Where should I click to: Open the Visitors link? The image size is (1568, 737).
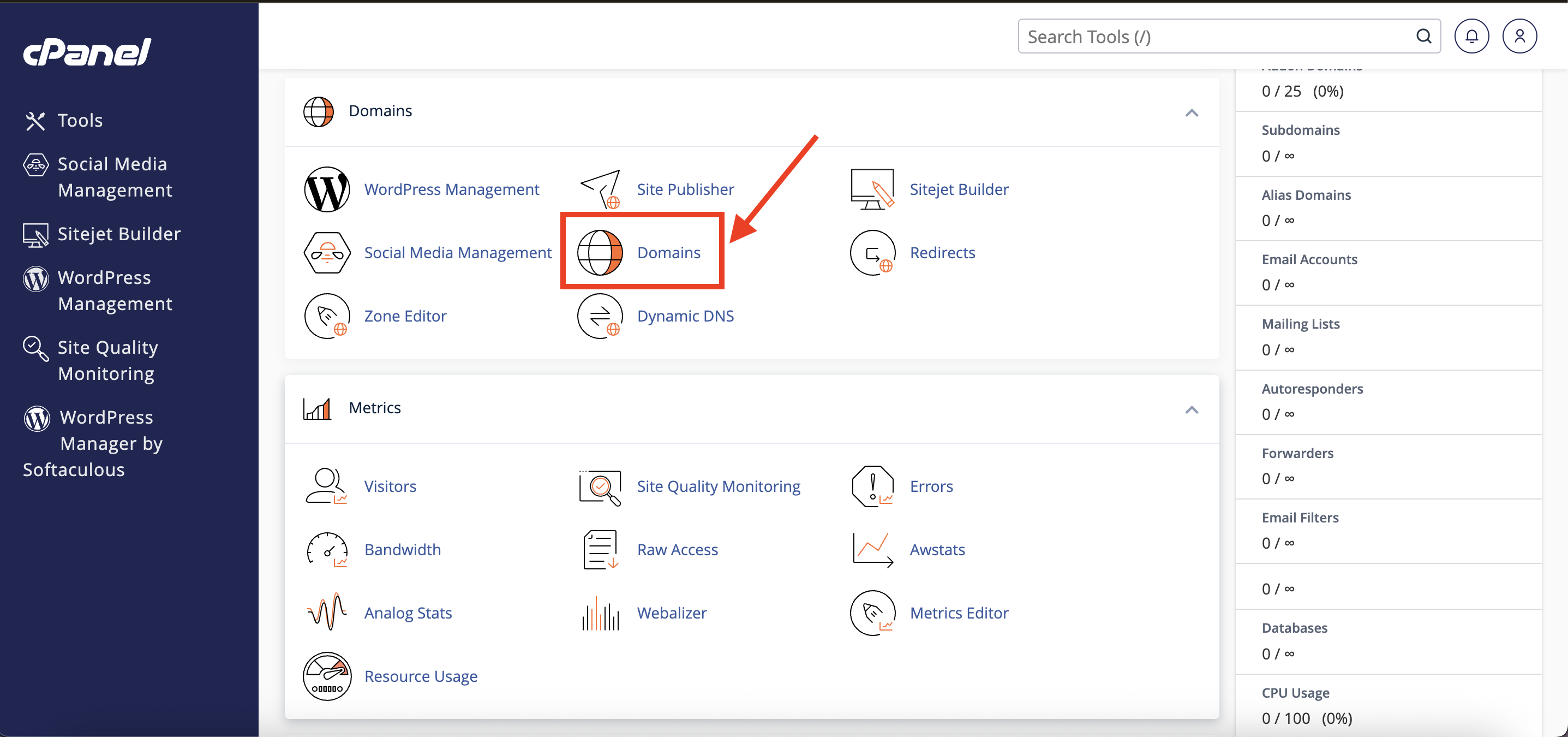[390, 486]
